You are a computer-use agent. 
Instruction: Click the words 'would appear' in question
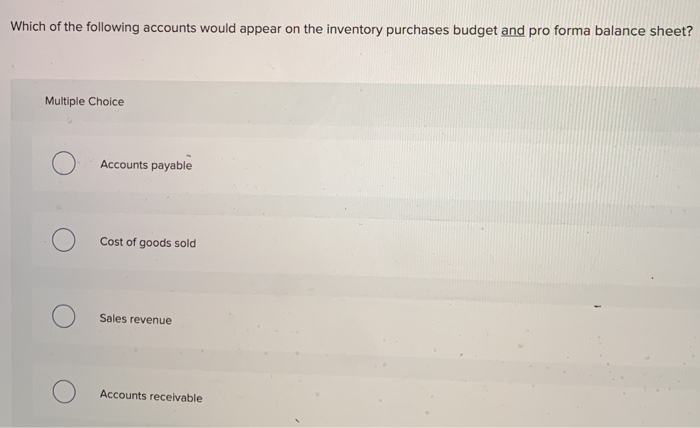click(240, 29)
